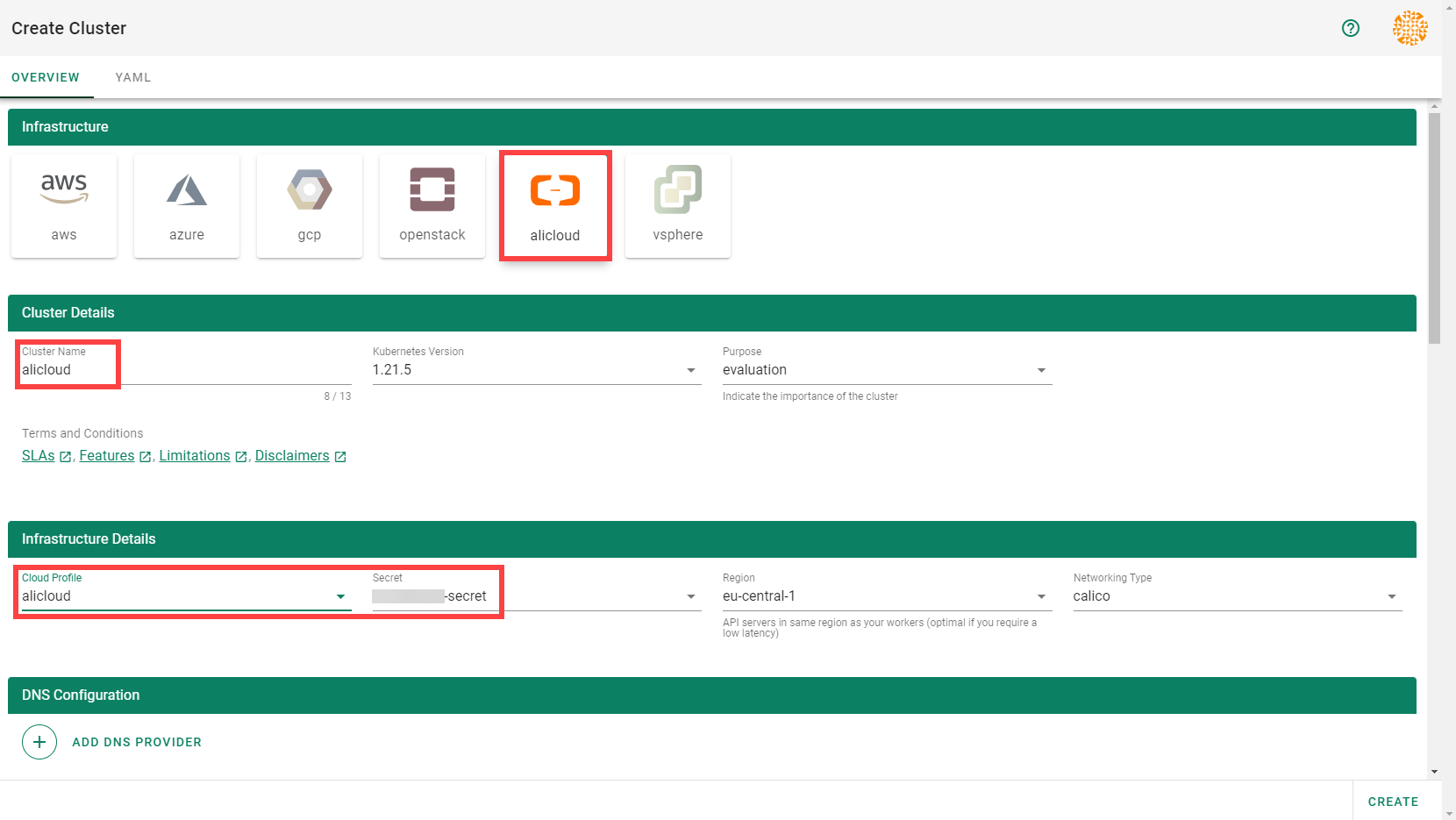Open the Limitations link

[x=195, y=456]
